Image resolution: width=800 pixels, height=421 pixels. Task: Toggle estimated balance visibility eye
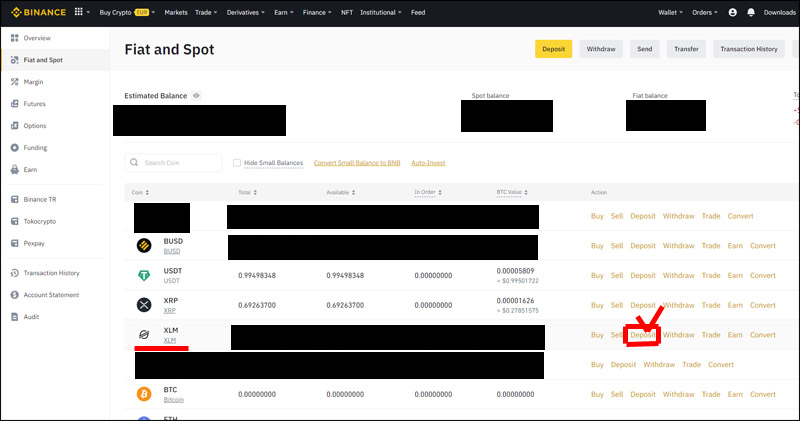(196, 95)
